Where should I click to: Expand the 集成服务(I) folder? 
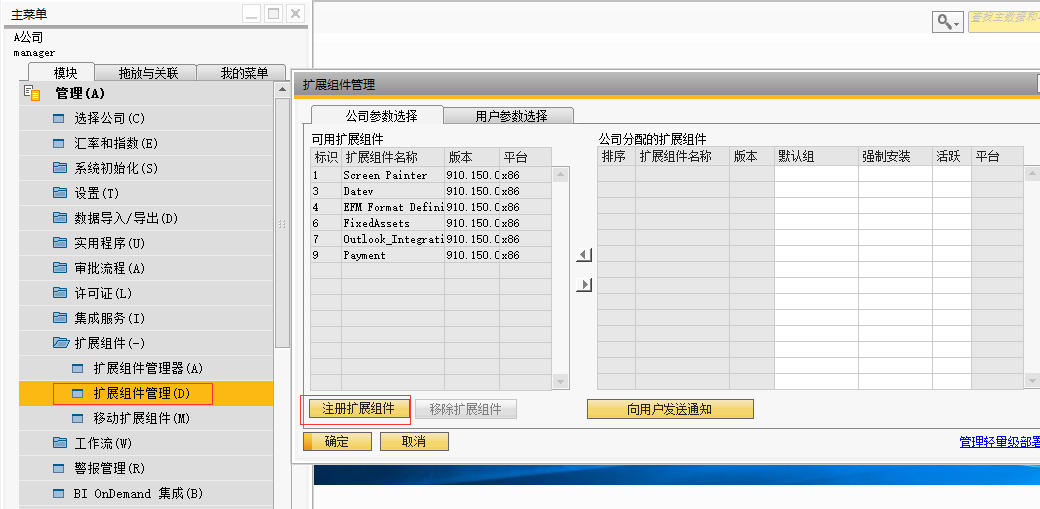click(x=146, y=318)
